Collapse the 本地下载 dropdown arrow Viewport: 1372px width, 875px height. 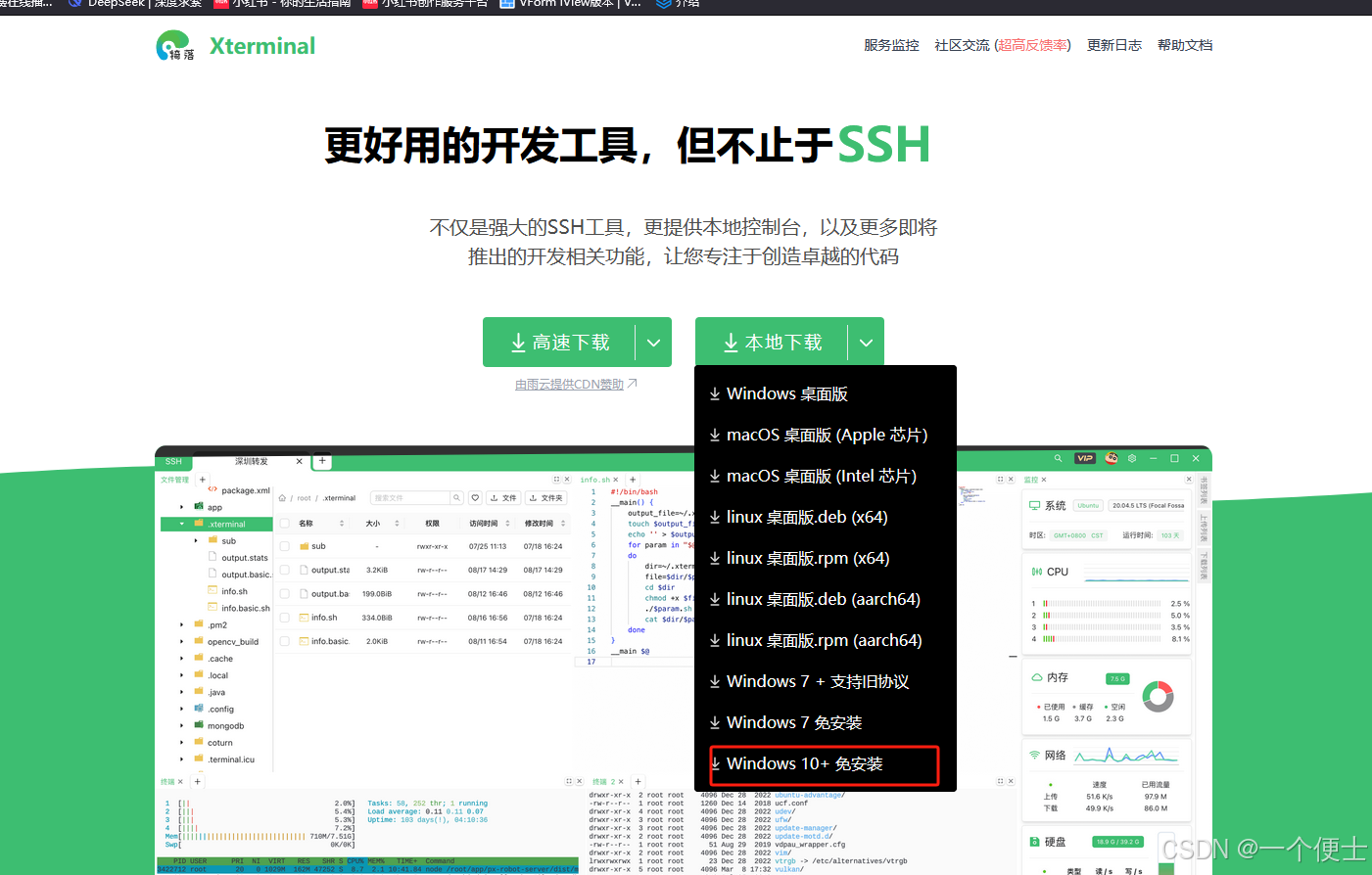pyautogui.click(x=866, y=343)
